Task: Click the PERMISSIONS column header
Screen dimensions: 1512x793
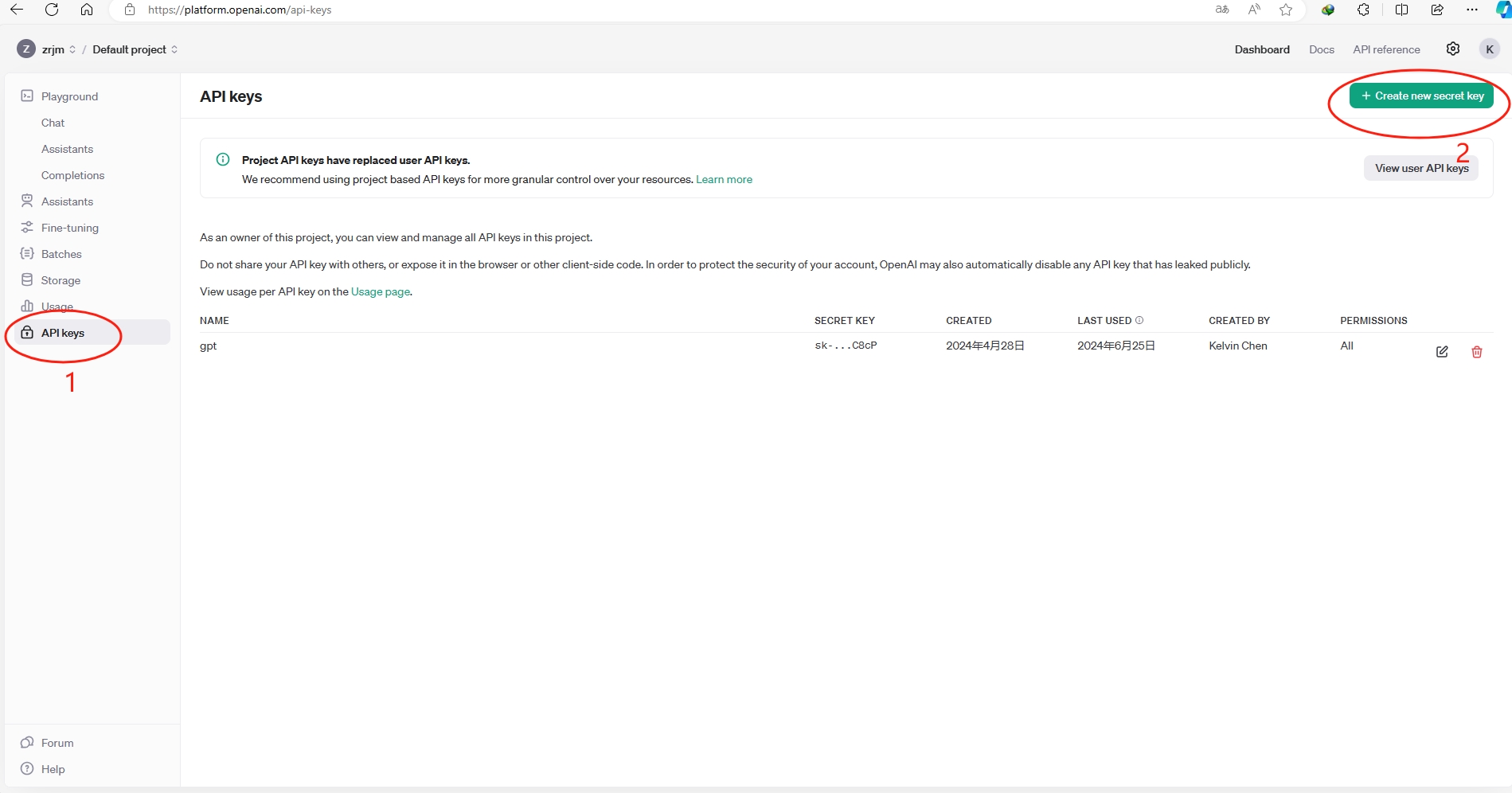Action: point(1373,320)
